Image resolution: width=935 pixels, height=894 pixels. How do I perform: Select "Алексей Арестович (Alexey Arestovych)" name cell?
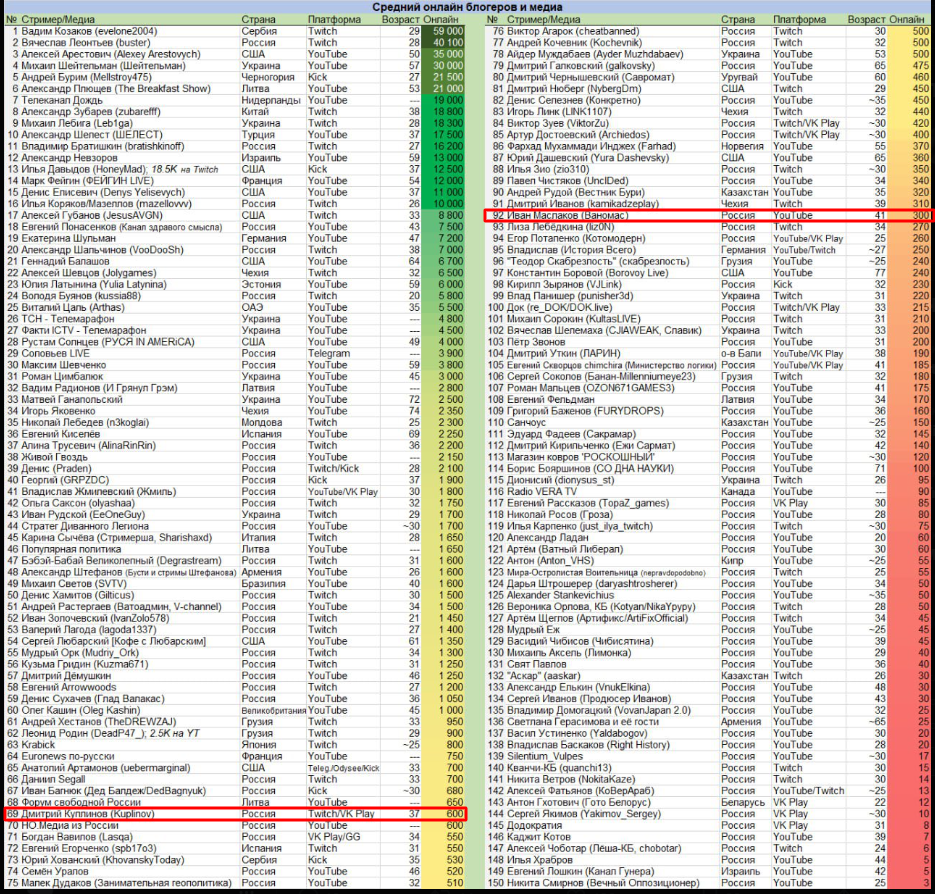click(111, 54)
